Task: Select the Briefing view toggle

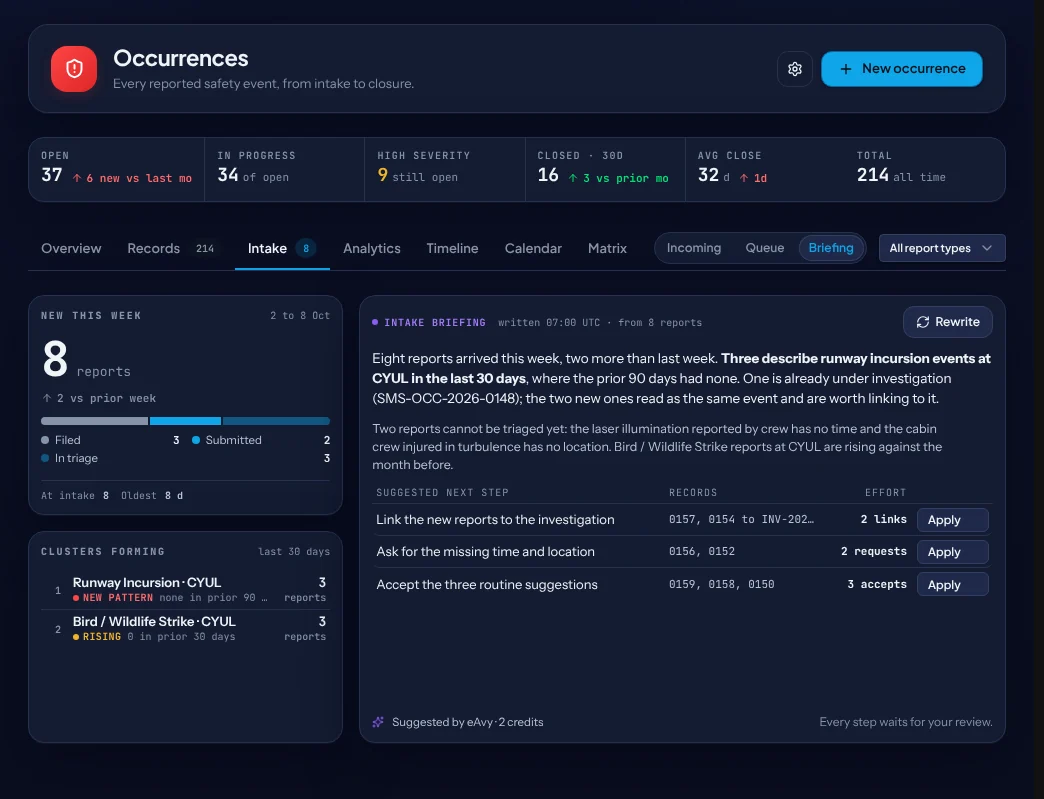Action: [830, 248]
